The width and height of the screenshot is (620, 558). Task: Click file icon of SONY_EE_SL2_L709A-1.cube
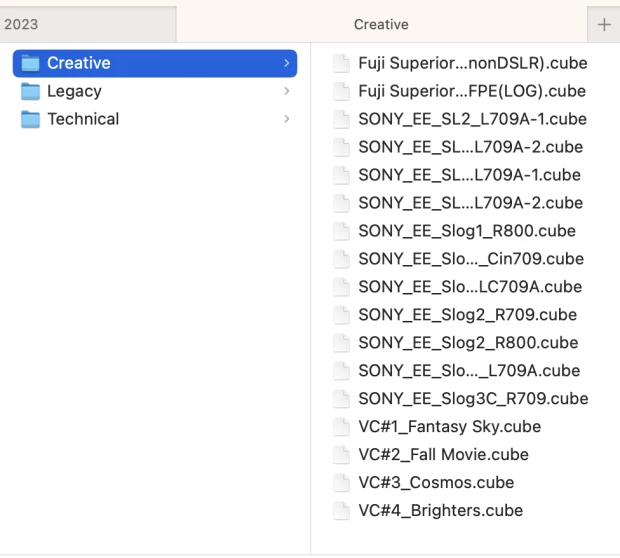click(x=341, y=119)
